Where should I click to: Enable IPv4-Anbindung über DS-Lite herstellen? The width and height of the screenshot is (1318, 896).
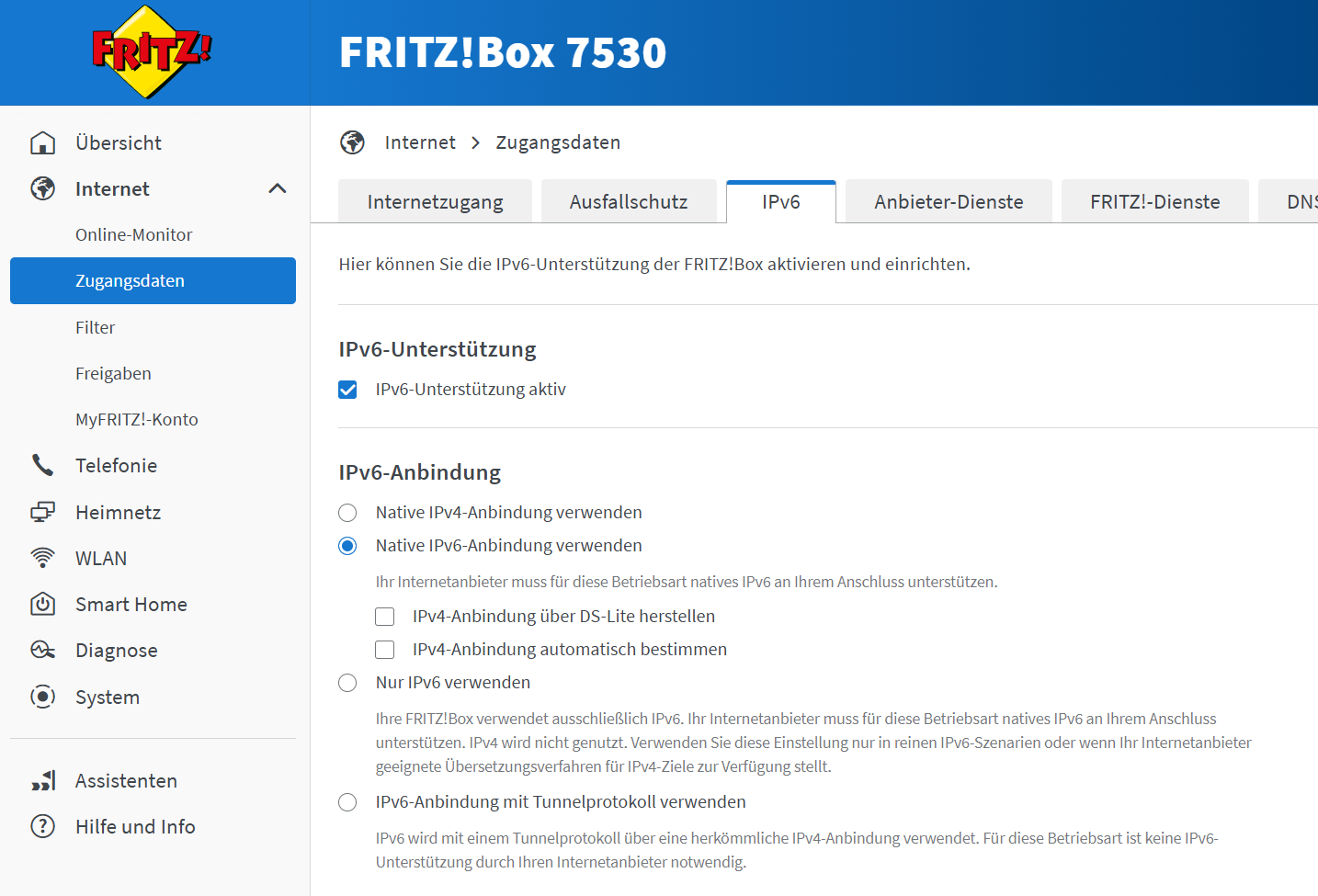pos(385,617)
